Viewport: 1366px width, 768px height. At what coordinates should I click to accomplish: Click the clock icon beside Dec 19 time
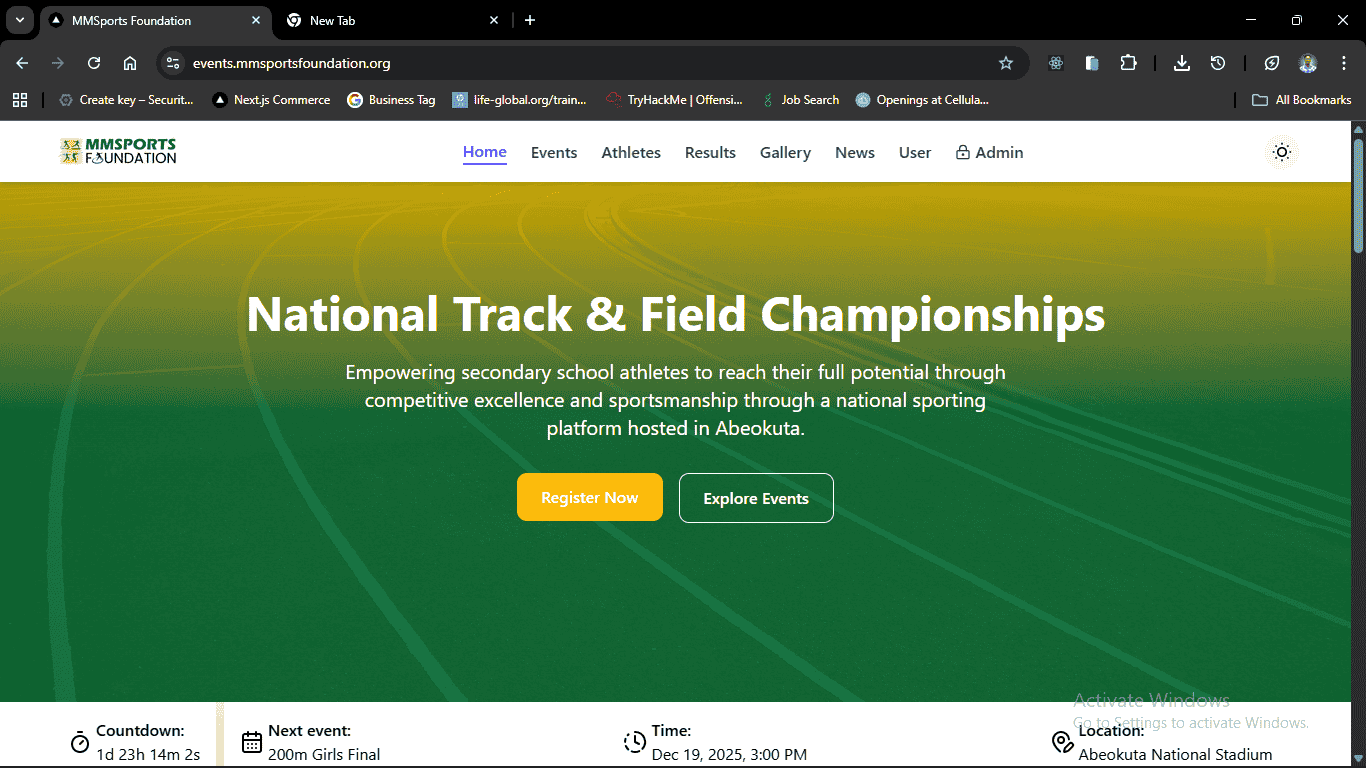635,742
